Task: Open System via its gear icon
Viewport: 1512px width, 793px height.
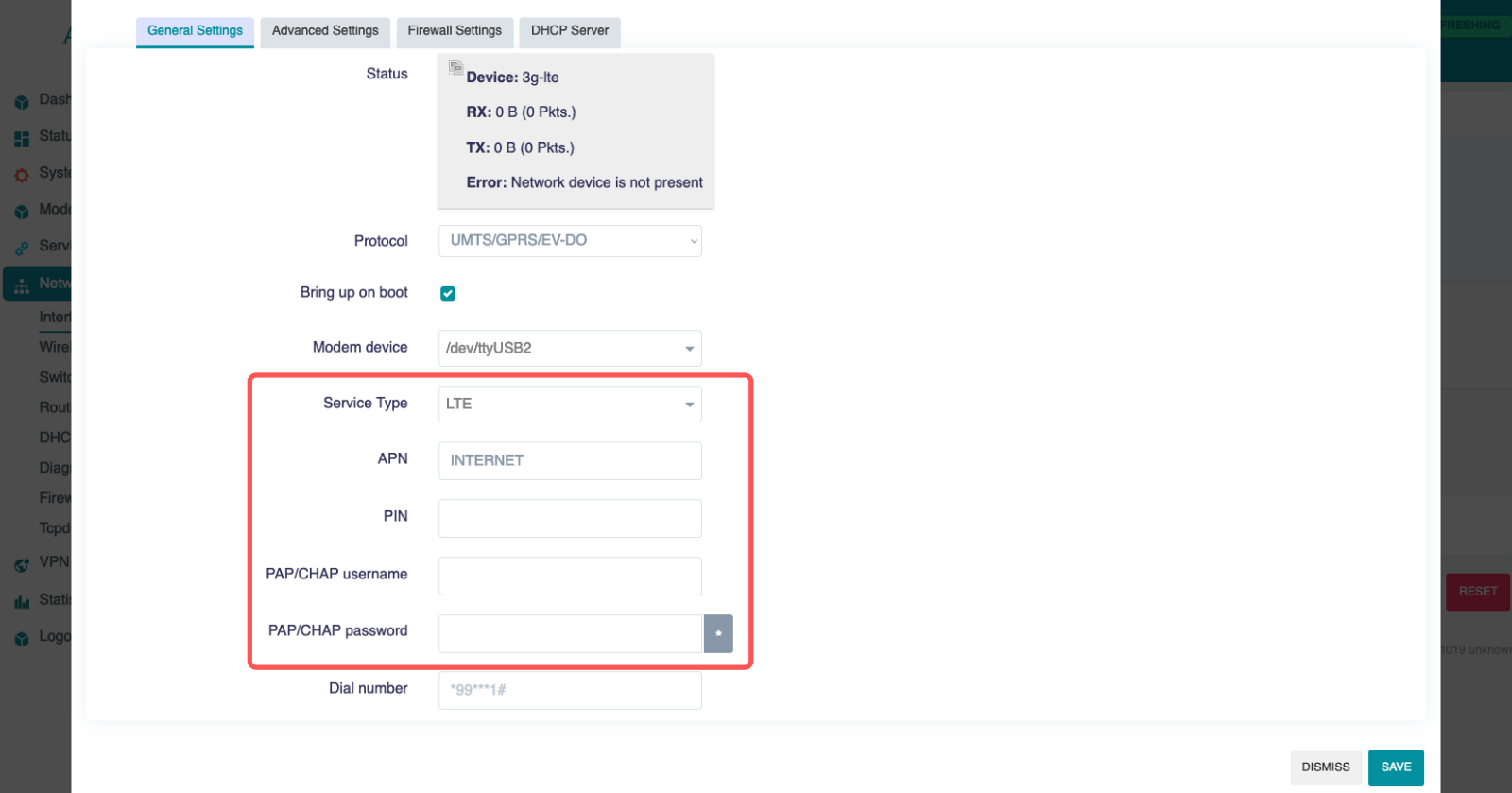Action: coord(22,175)
